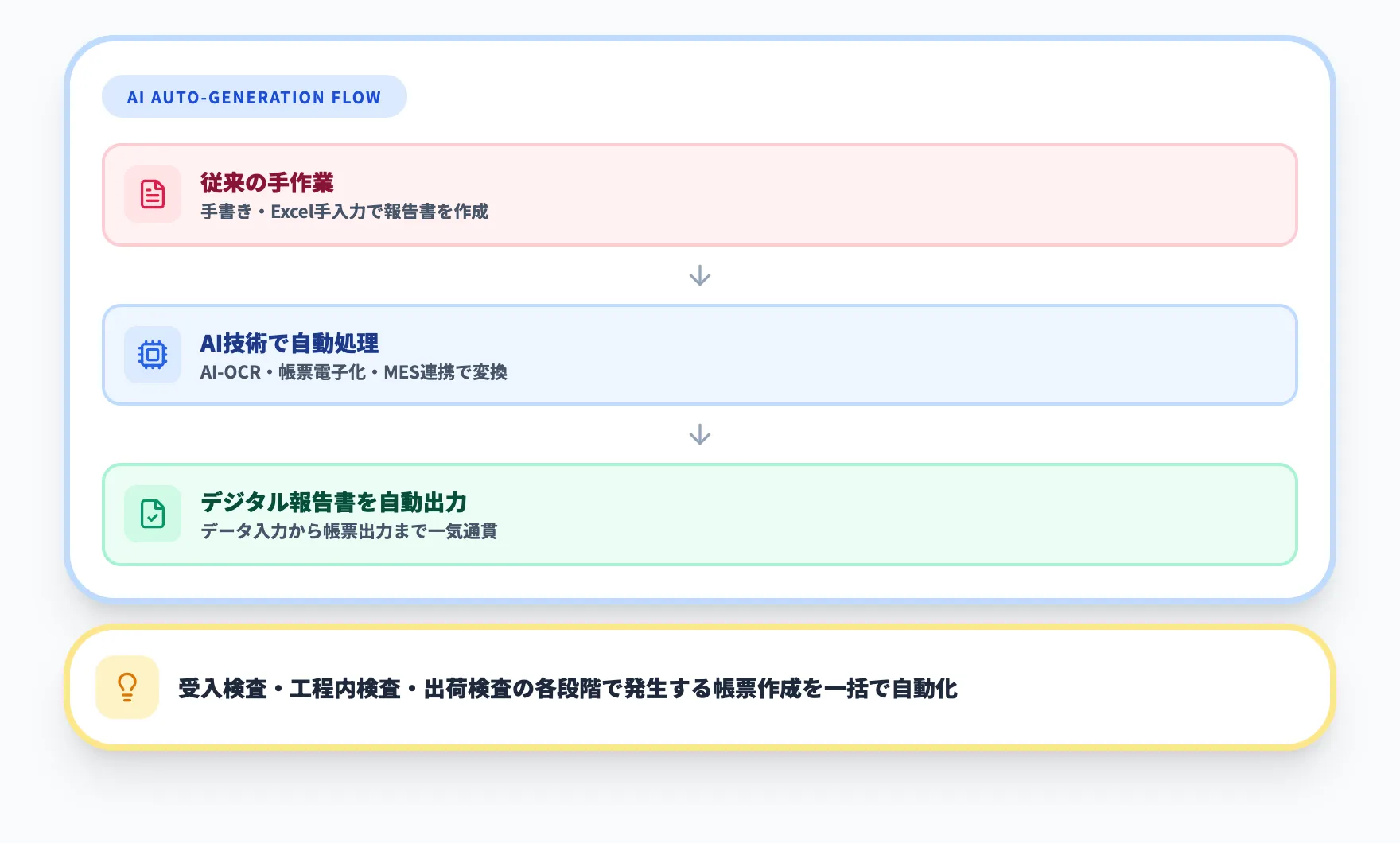Toggle the デジタル報告書を自動出力 card

pyautogui.click(x=699, y=515)
